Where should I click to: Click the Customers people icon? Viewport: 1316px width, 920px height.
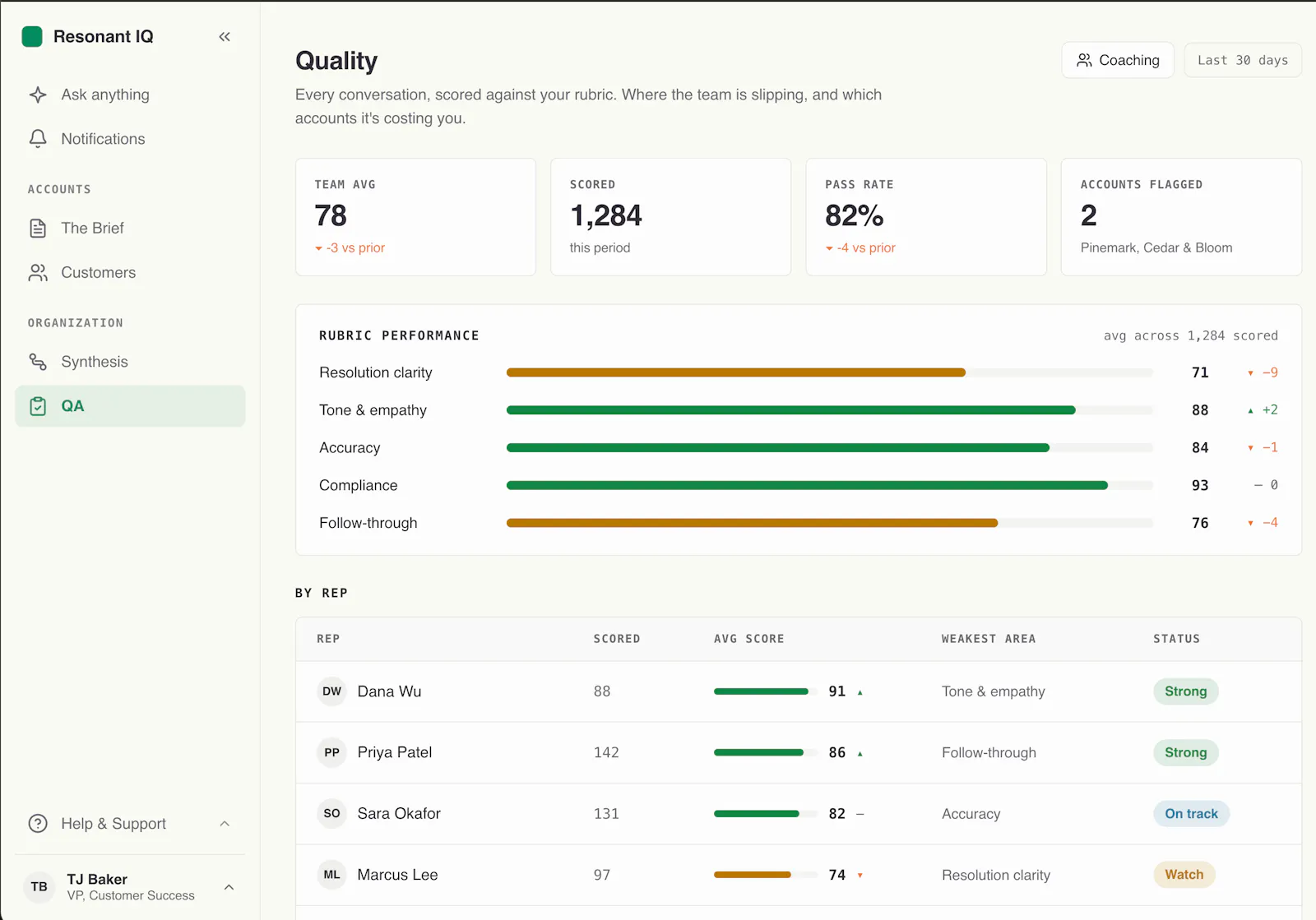(x=38, y=272)
